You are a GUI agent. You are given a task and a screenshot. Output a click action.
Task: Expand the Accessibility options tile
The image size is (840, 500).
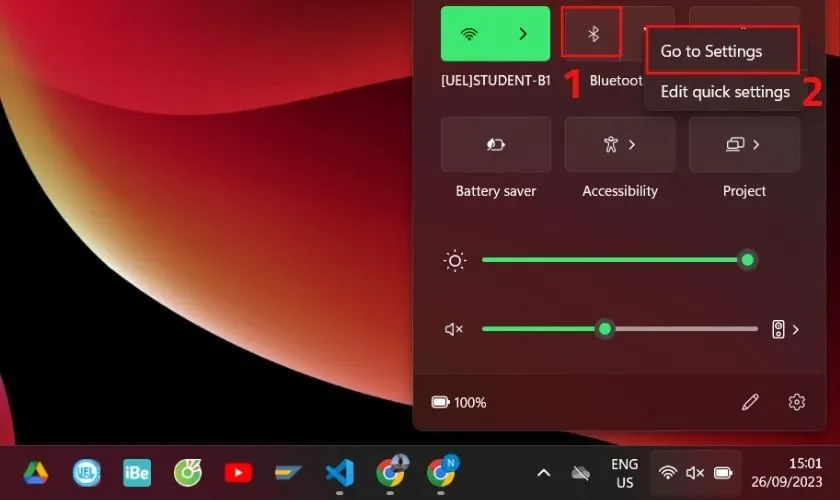(x=620, y=145)
